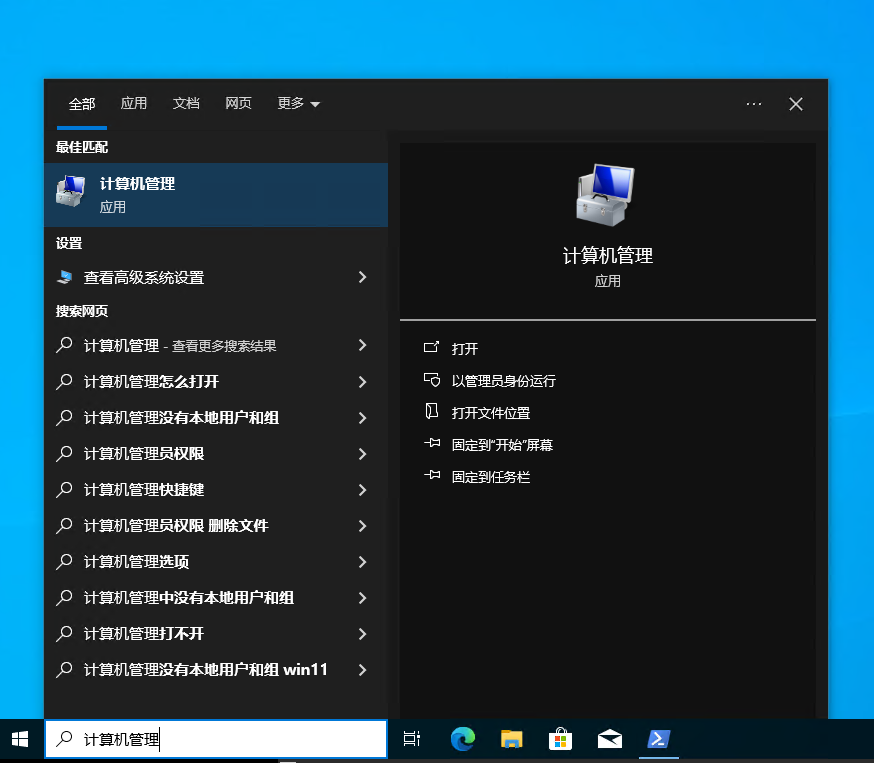
Task: Open Microsoft Edge from the taskbar
Action: pos(462,740)
